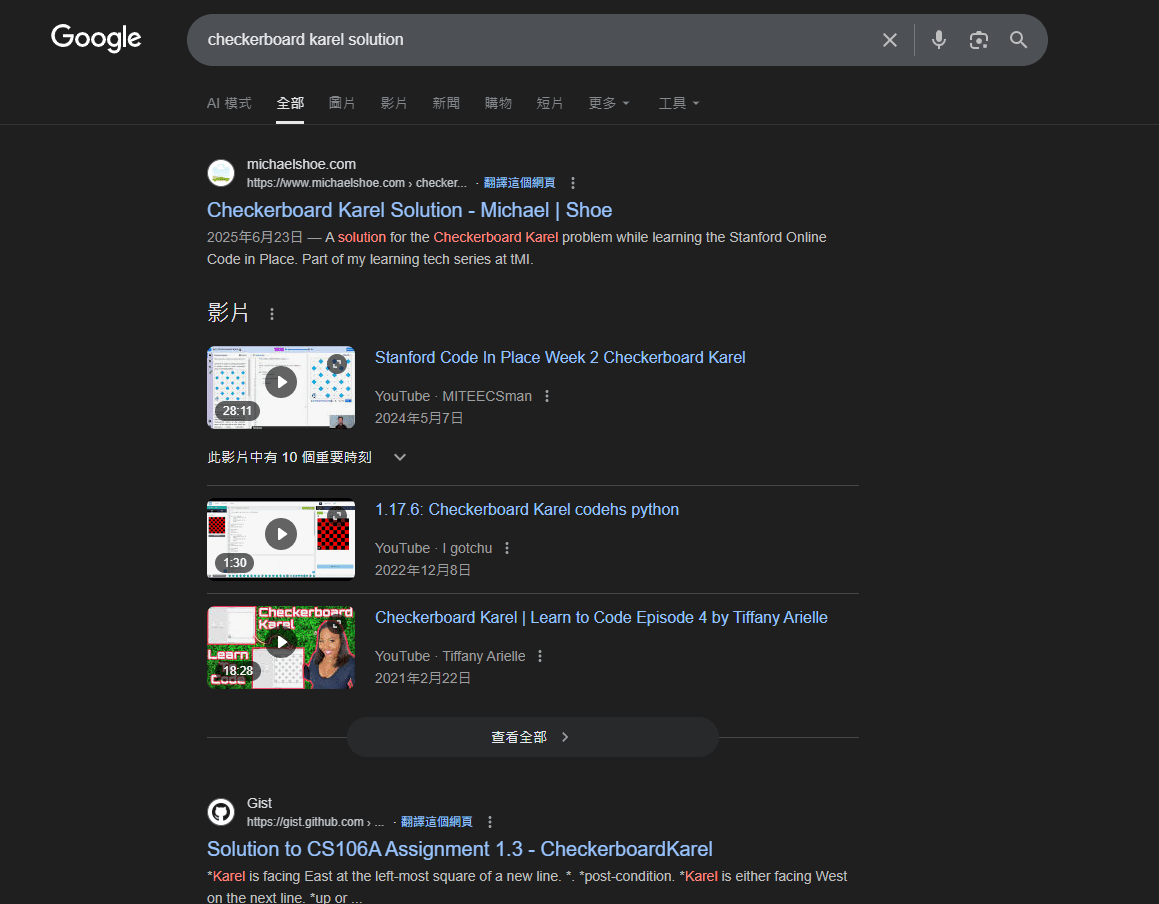Screen dimensions: 1159x904
Task: Switch to the 圖片 tab
Action: (x=342, y=103)
